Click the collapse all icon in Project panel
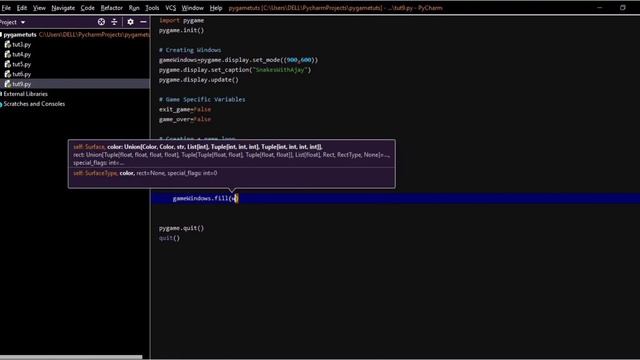Image resolution: width=640 pixels, height=360 pixels. click(x=114, y=22)
